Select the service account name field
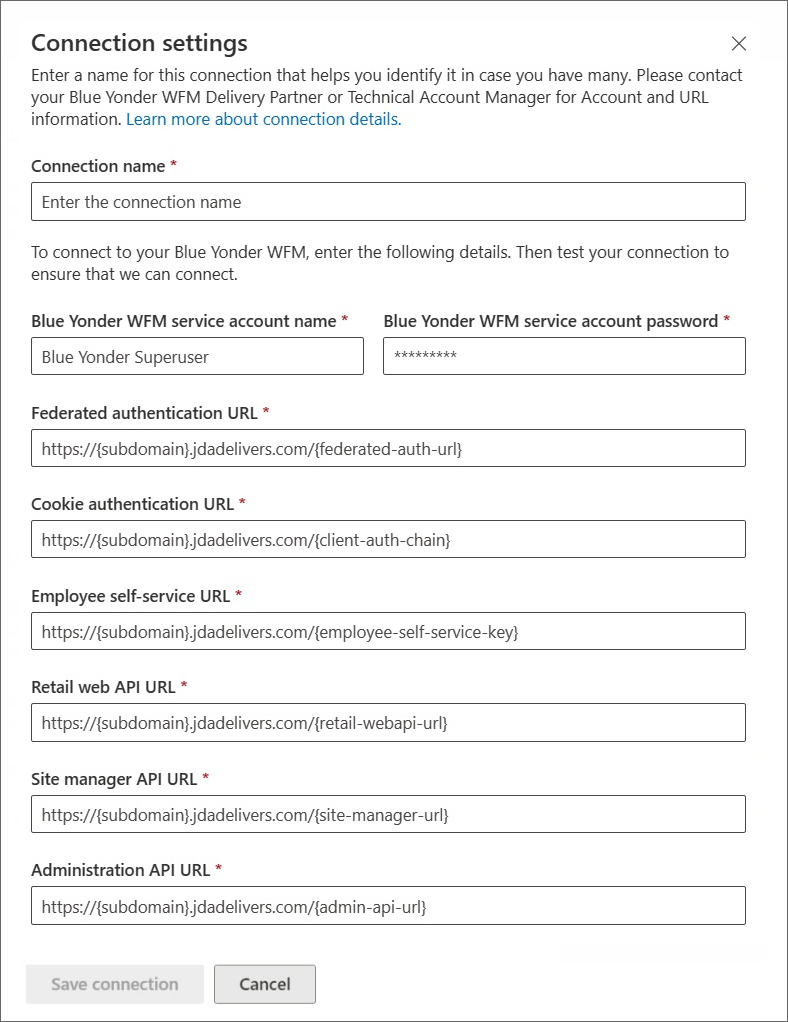Viewport: 788px width, 1022px height. 197,356
